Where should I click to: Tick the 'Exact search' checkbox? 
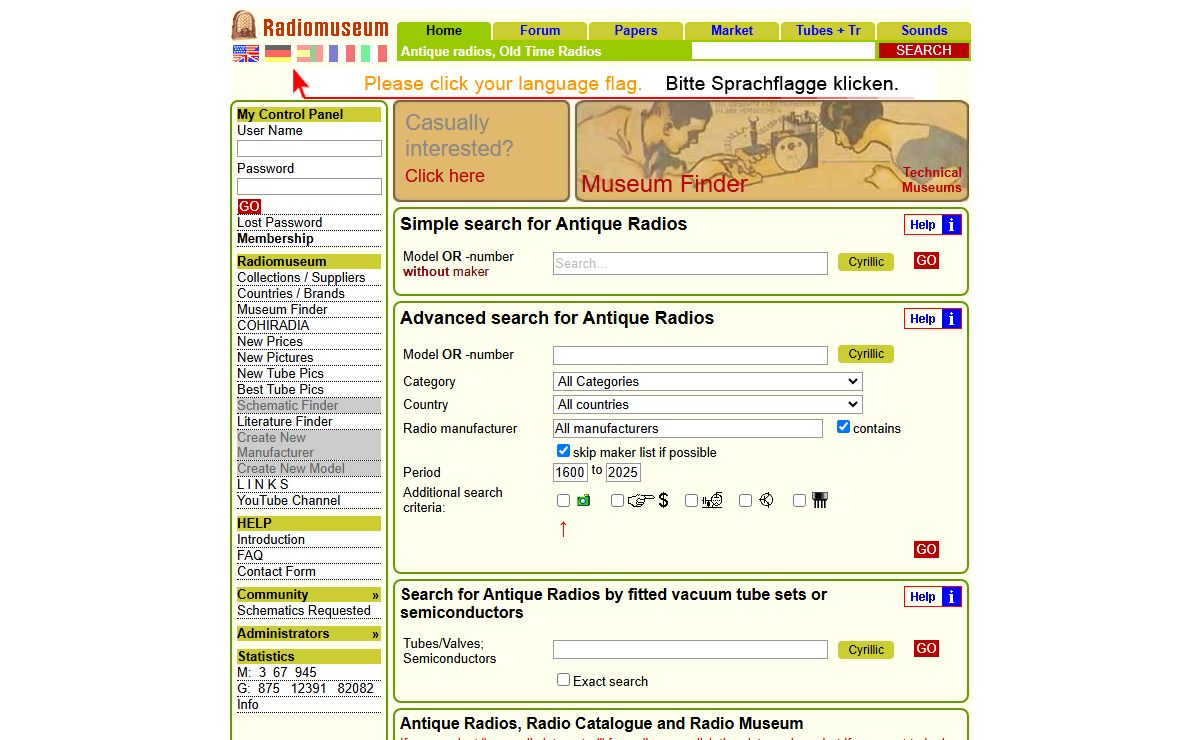(563, 680)
